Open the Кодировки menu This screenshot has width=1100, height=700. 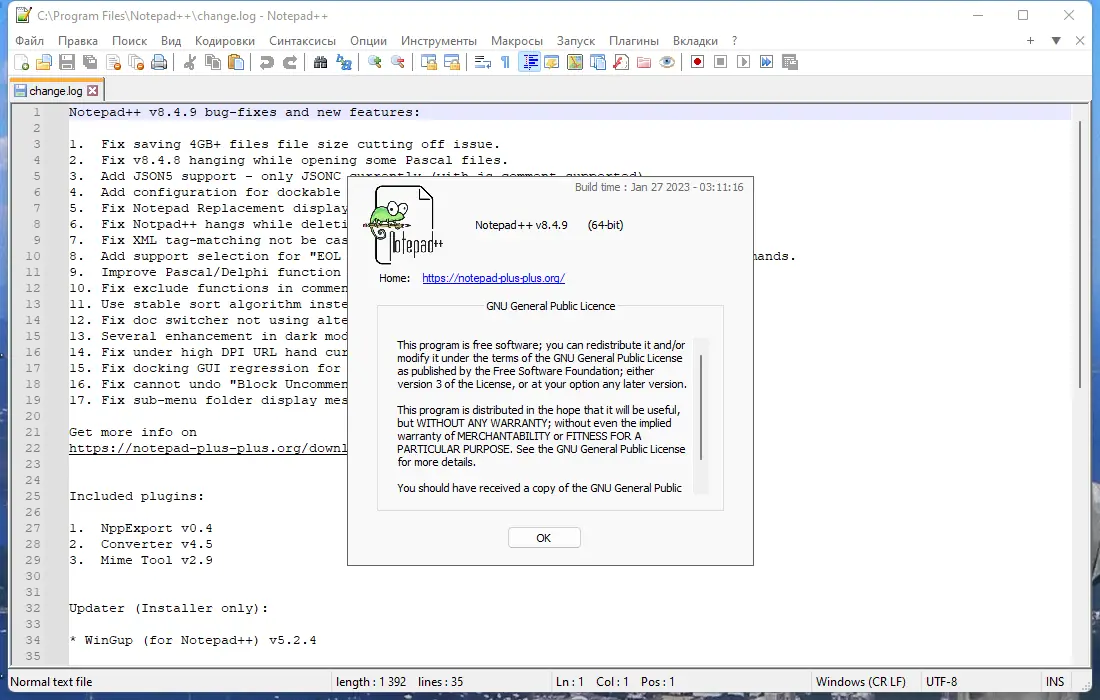click(x=225, y=41)
